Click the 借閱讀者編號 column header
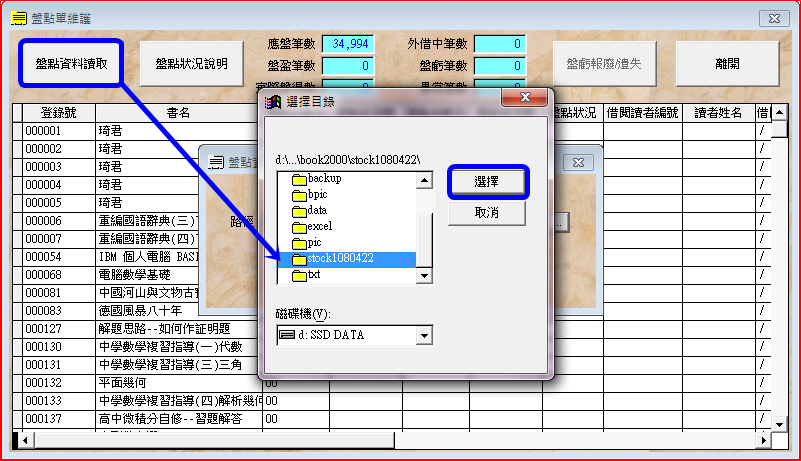Viewport: 801px width, 461px height. [643, 113]
